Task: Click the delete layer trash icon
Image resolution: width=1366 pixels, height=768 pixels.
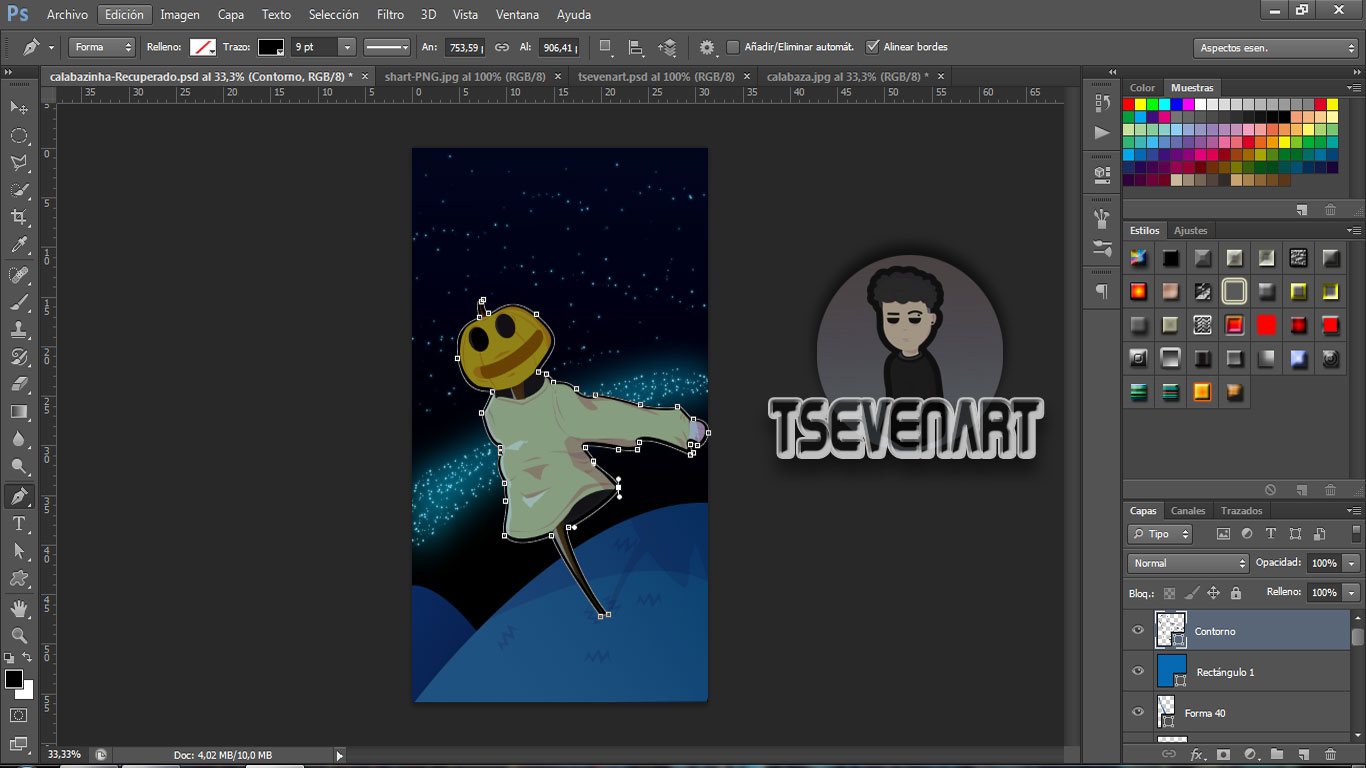Action: [1330, 754]
